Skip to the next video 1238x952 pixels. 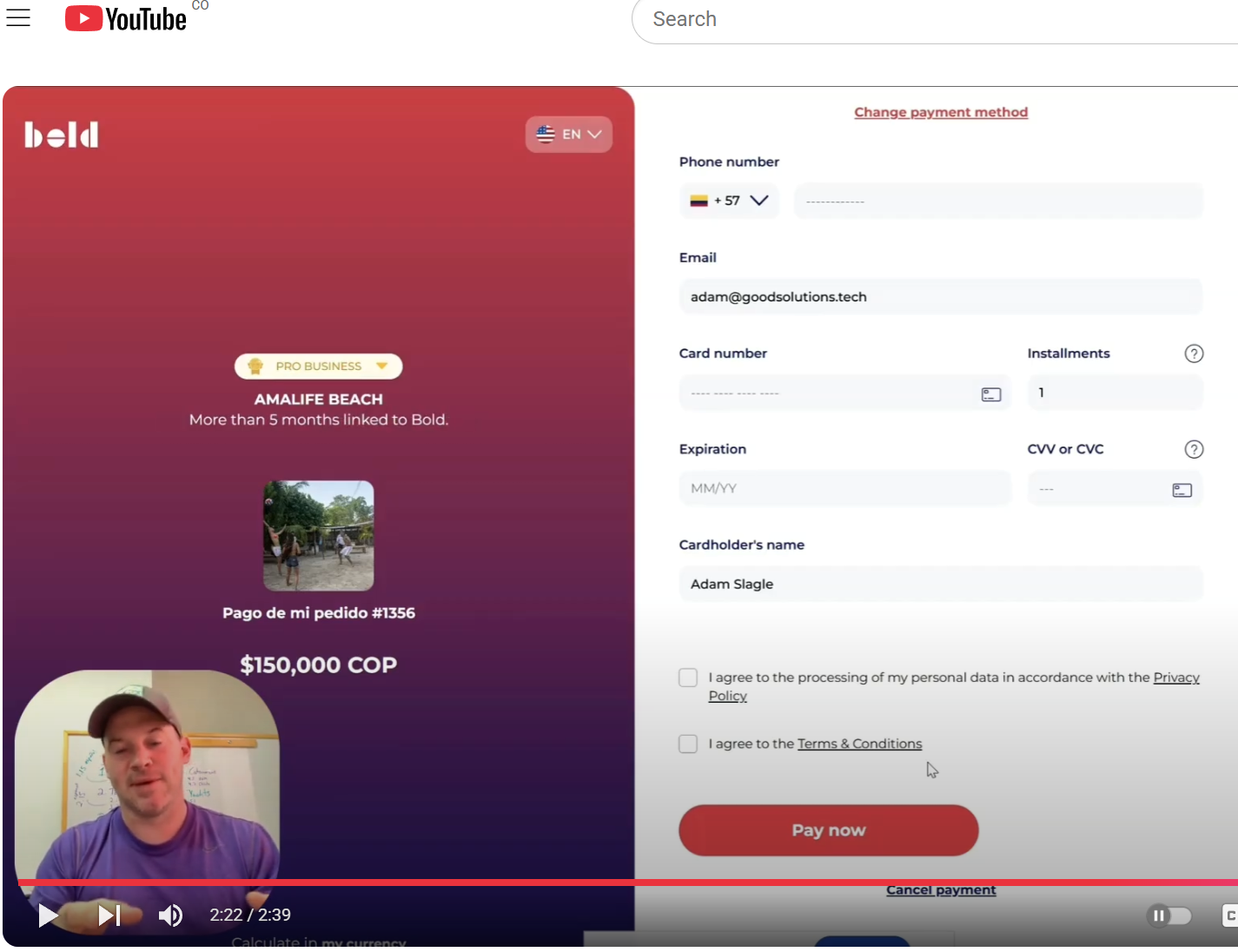click(x=109, y=915)
